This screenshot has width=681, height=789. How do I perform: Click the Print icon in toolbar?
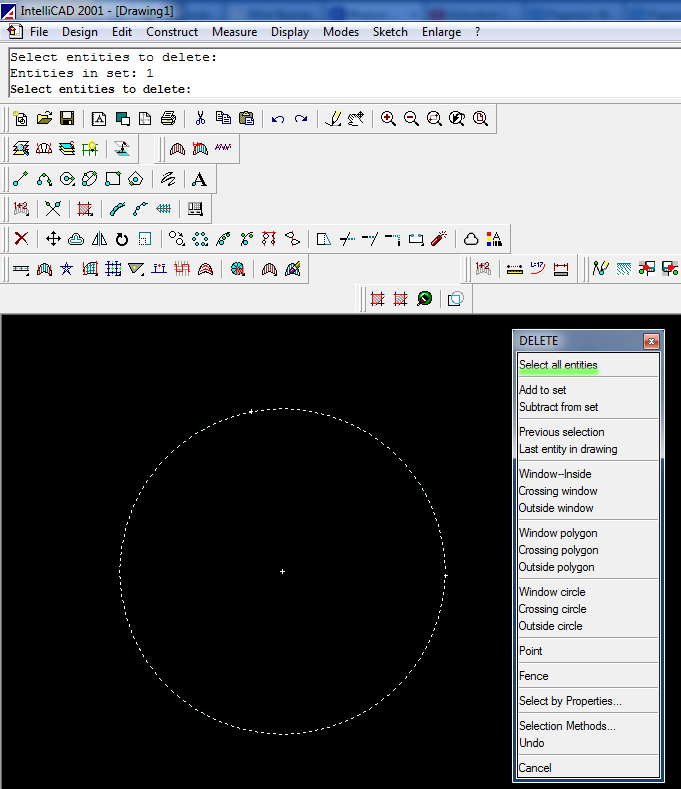click(168, 119)
